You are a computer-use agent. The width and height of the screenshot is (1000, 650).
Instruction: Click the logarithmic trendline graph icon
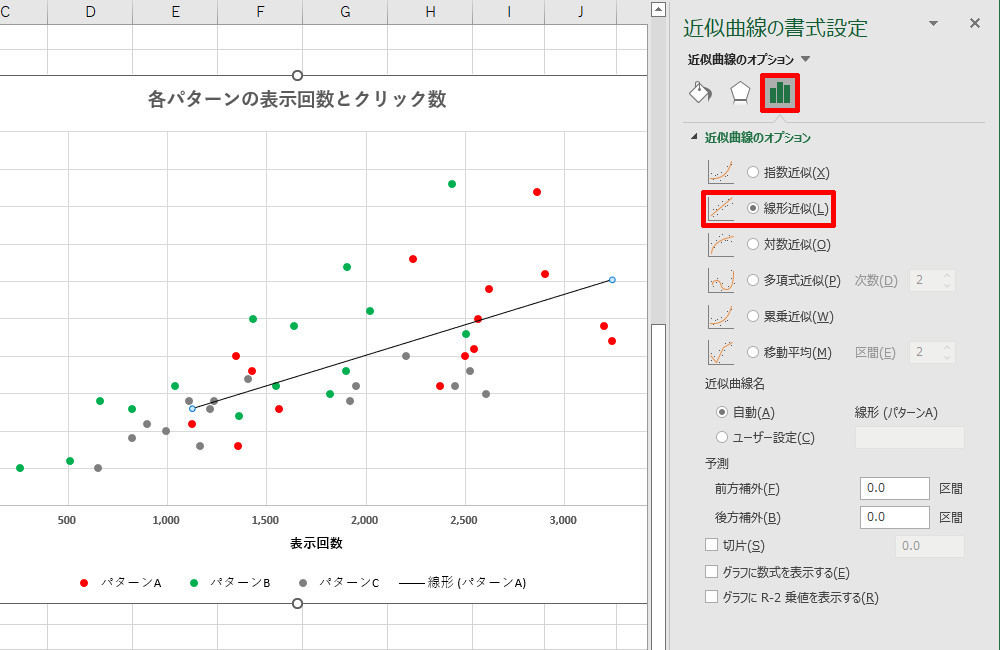[x=721, y=244]
